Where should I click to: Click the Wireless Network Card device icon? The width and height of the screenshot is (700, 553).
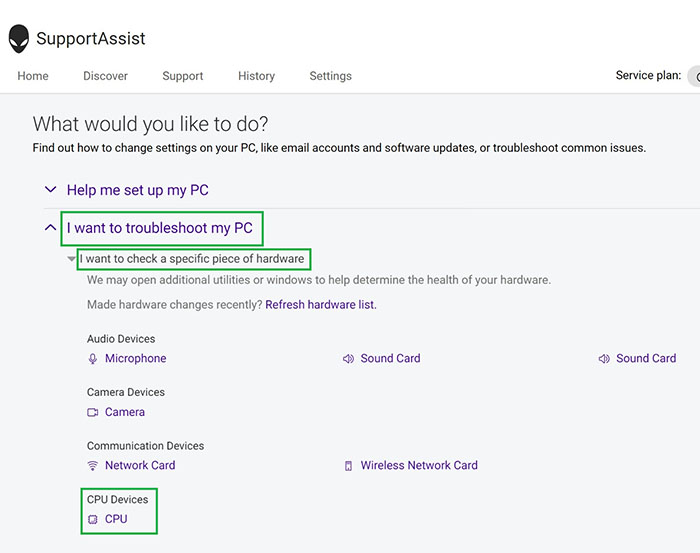coord(349,466)
